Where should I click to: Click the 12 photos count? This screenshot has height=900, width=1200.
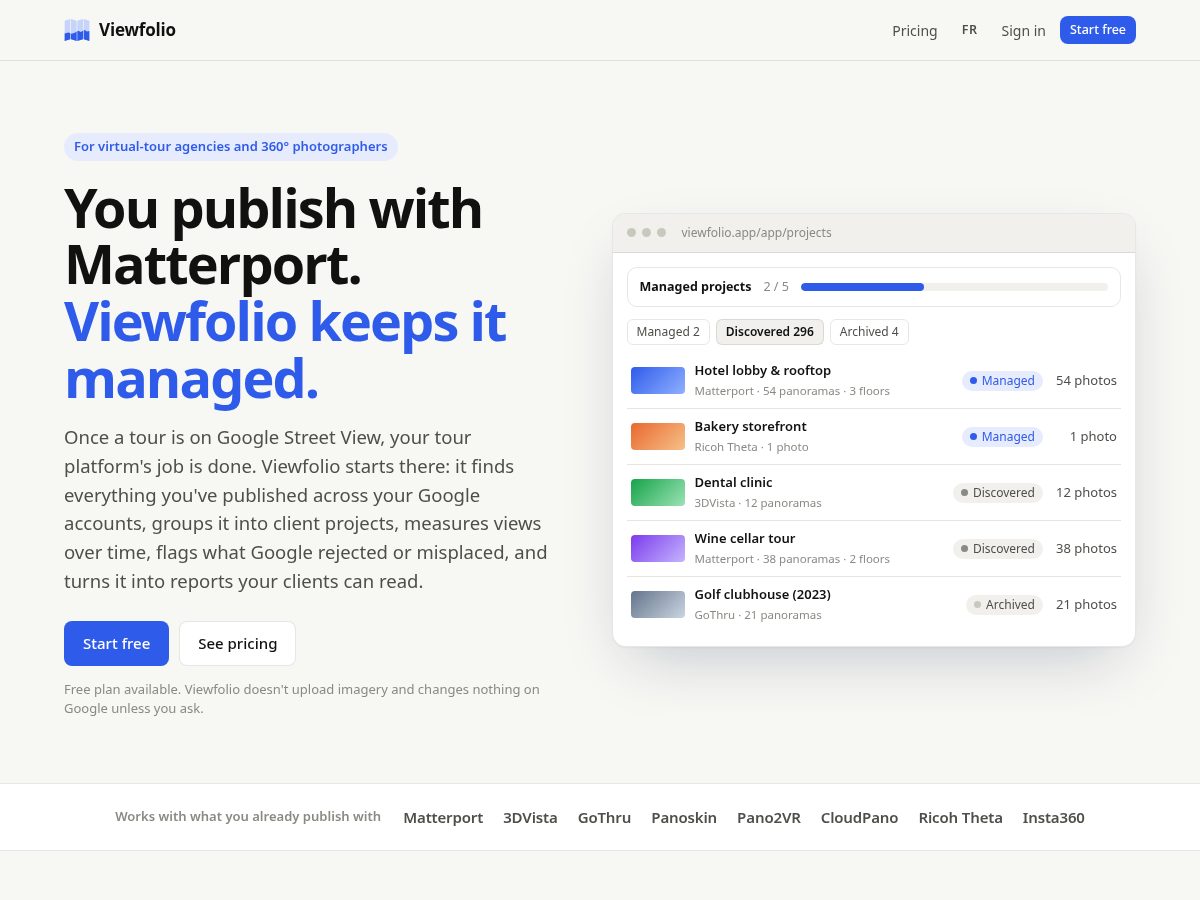pyautogui.click(x=1086, y=493)
